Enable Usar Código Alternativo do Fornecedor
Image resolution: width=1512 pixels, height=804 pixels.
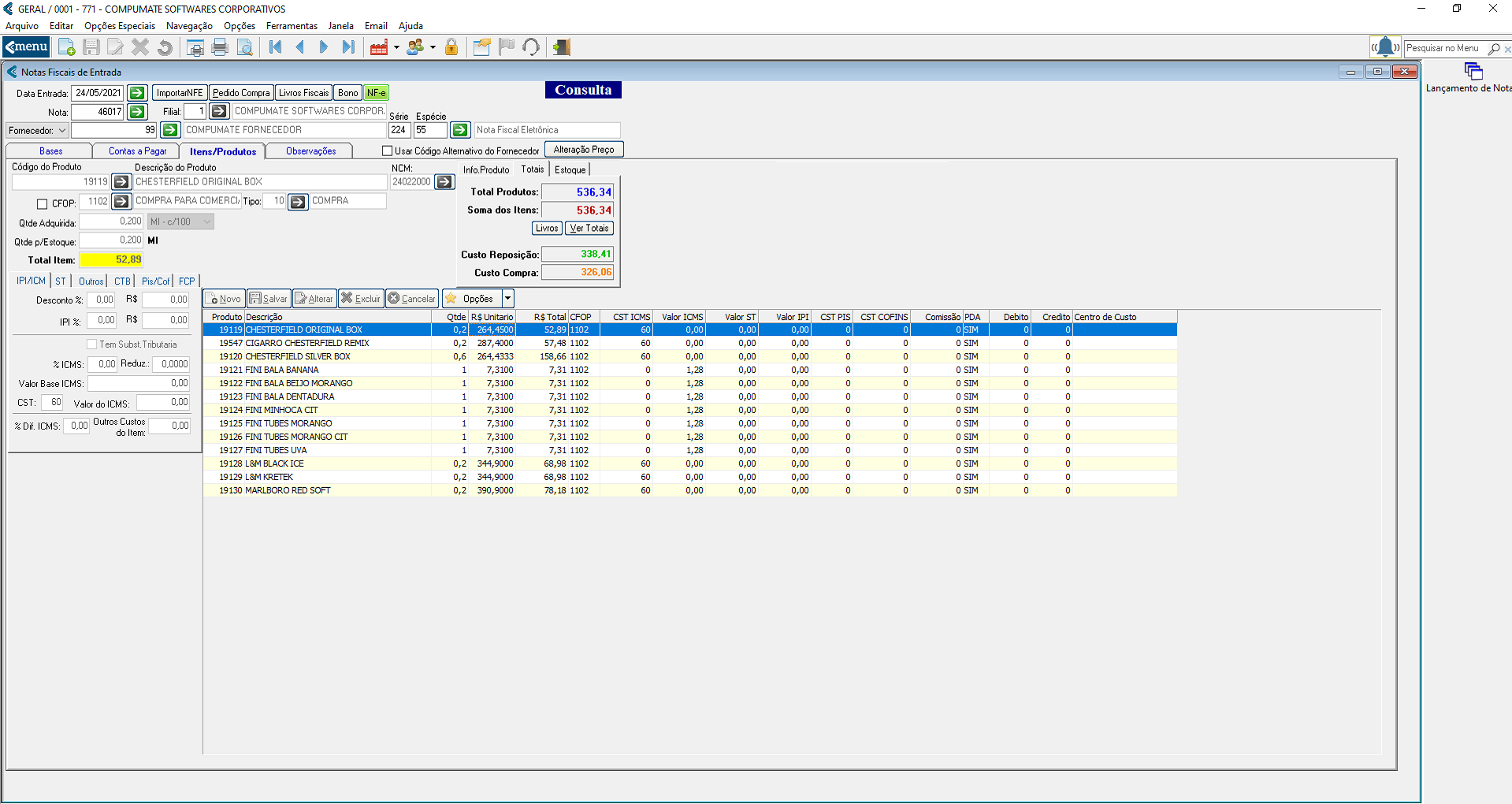[x=387, y=151]
